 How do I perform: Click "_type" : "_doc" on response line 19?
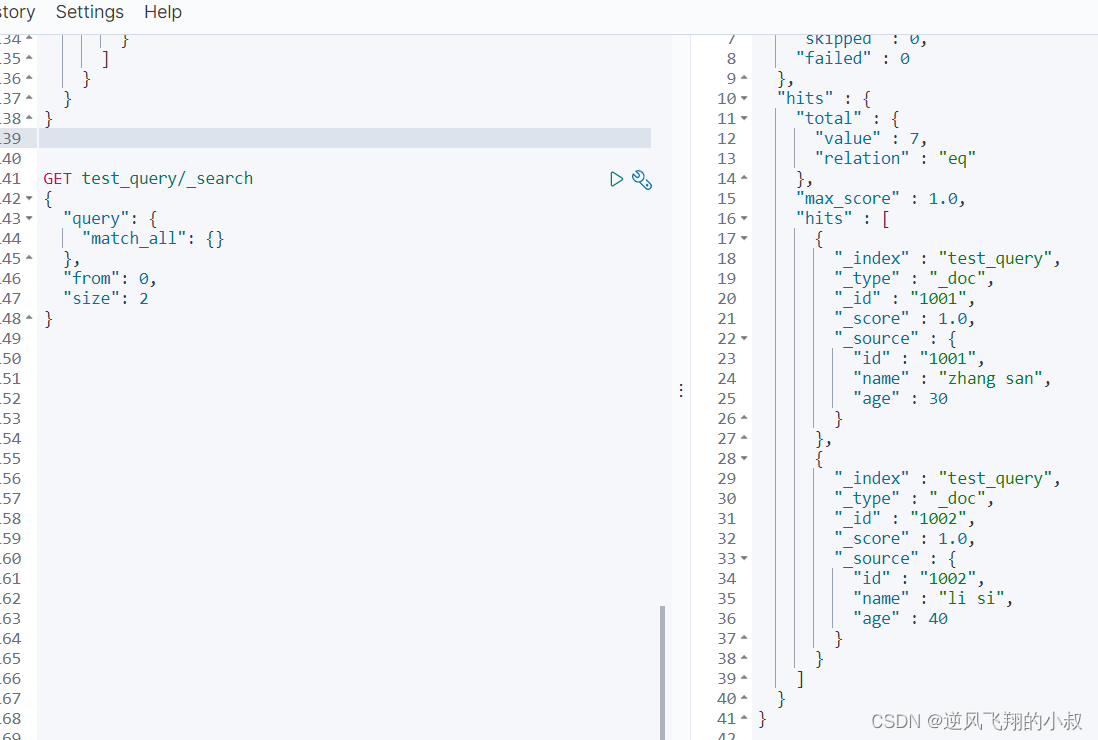click(914, 279)
